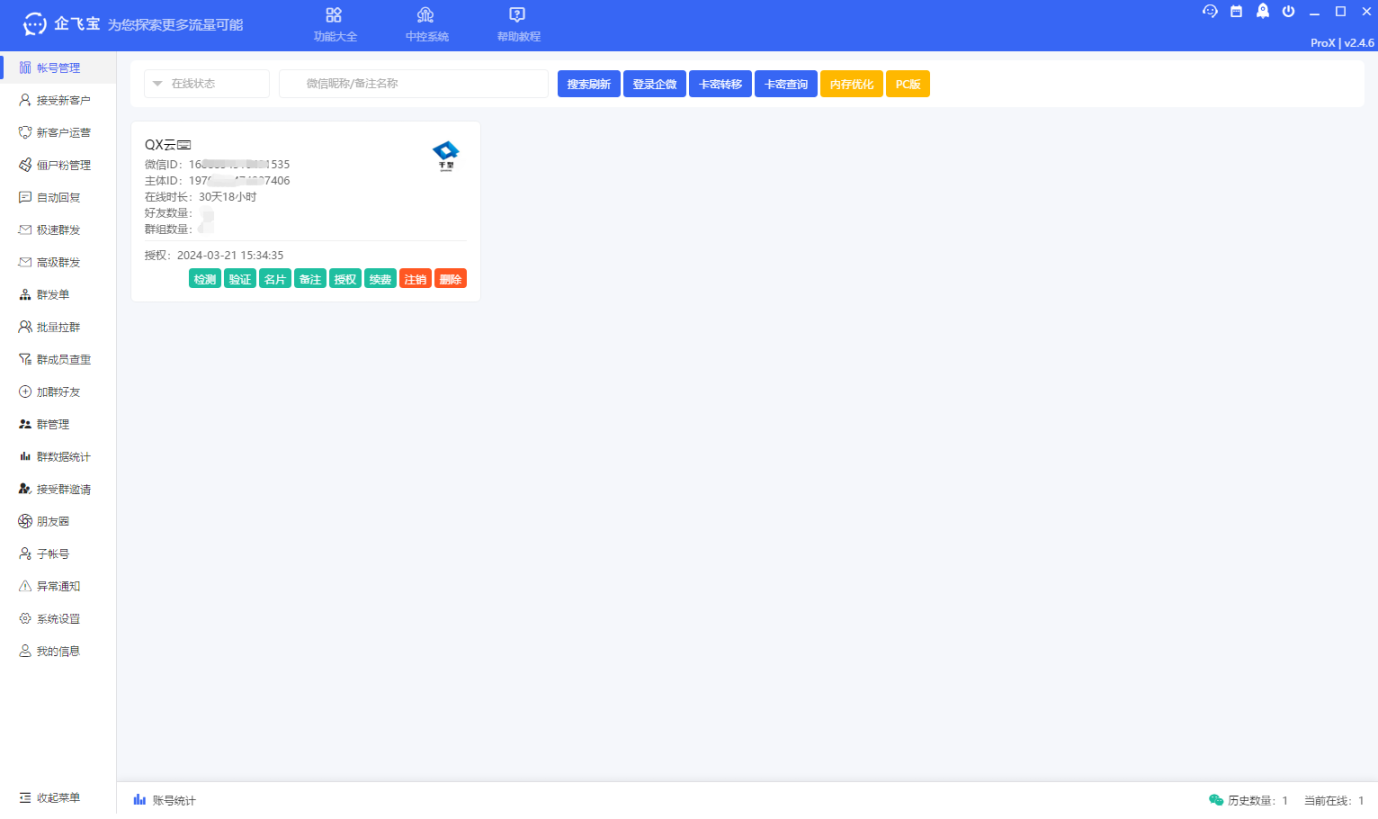Select 接受新客户 in sidebar
This screenshot has height=819, width=1378.
[62, 101]
